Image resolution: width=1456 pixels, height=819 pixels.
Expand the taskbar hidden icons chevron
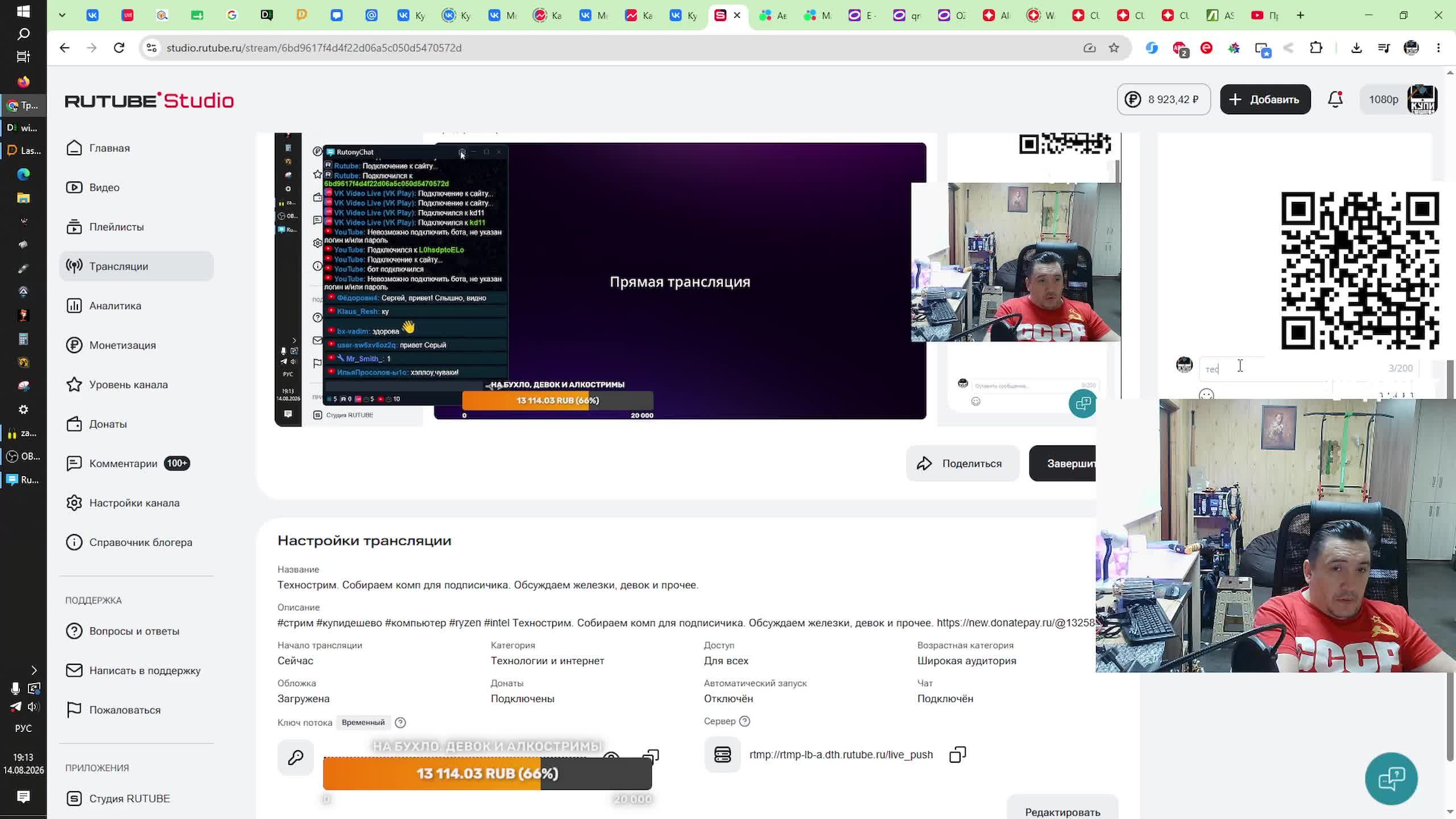tap(34, 670)
